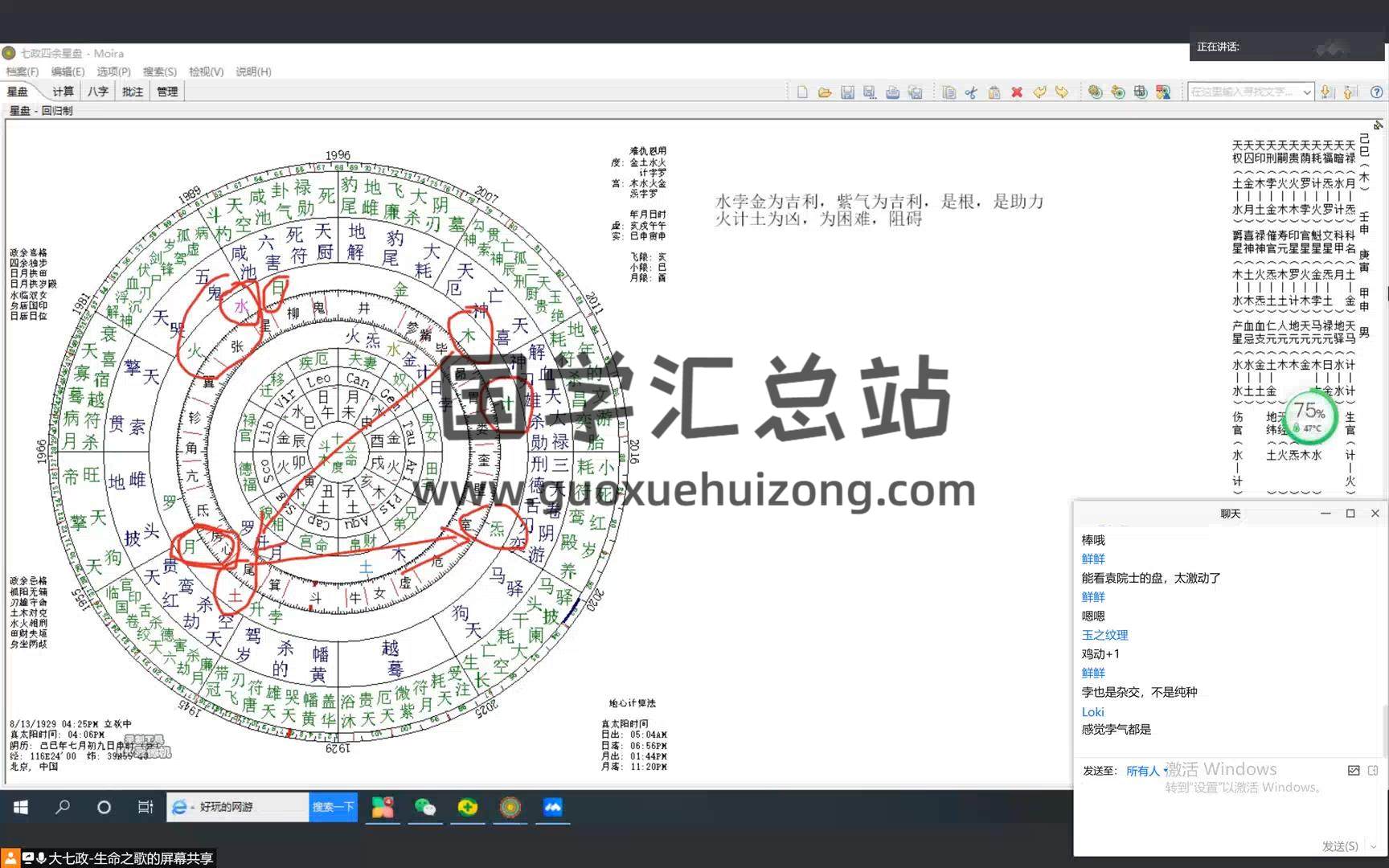The image size is (1389, 868).
Task: Open the 检视(V) menu
Action: [206, 72]
